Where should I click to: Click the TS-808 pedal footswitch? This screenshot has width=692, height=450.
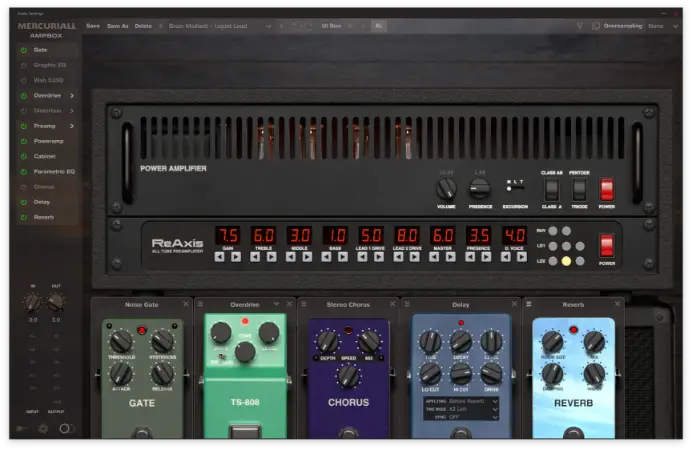pos(244,433)
